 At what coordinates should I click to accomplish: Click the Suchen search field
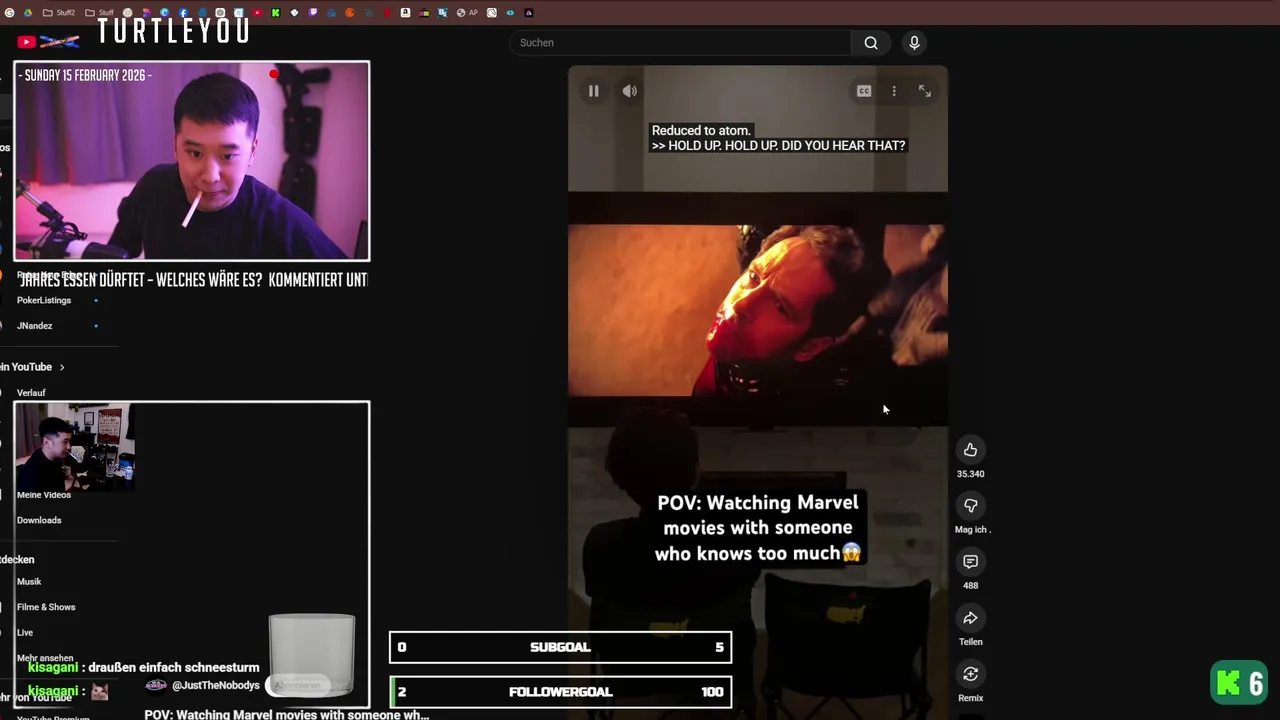680,43
